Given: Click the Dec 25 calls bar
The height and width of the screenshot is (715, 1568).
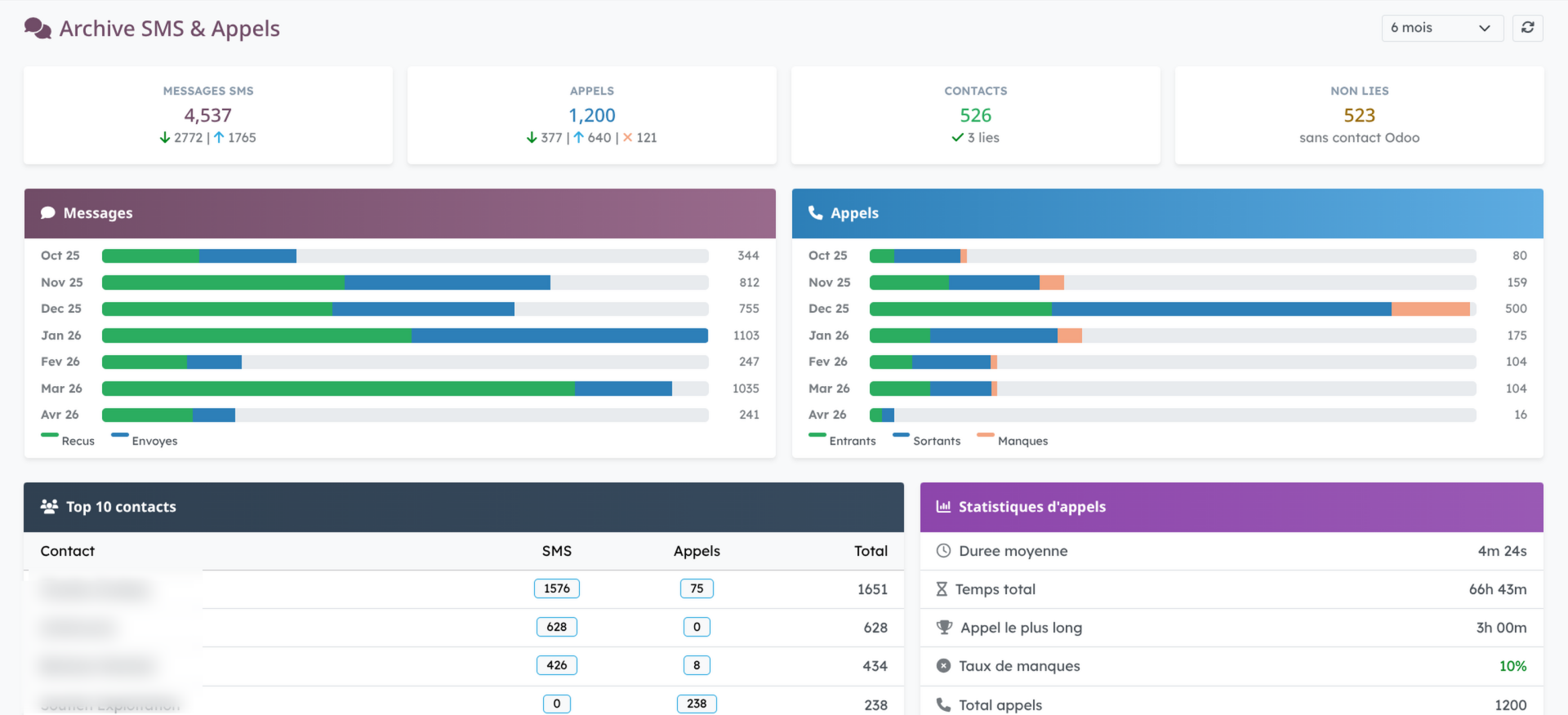Looking at the screenshot, I should point(1172,309).
